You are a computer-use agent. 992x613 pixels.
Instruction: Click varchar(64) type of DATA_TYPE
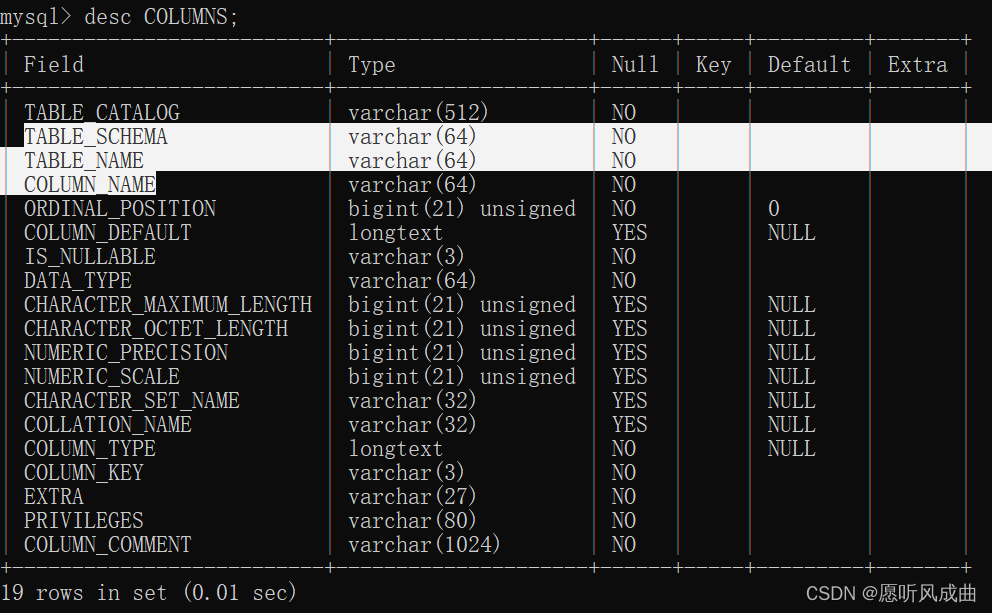[412, 281]
